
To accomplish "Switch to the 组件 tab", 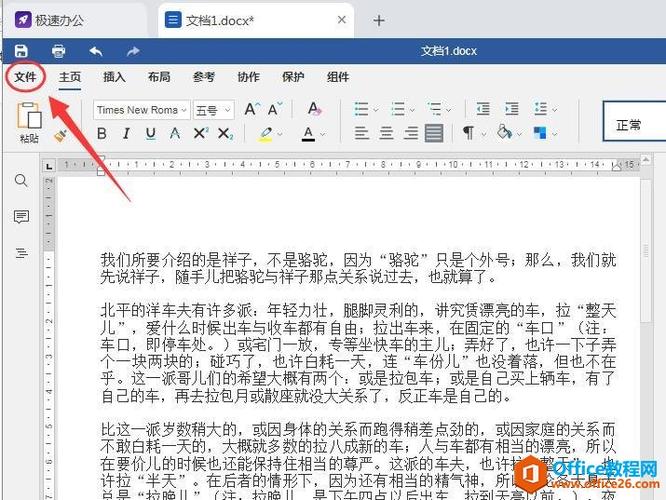I will pyautogui.click(x=338, y=77).
